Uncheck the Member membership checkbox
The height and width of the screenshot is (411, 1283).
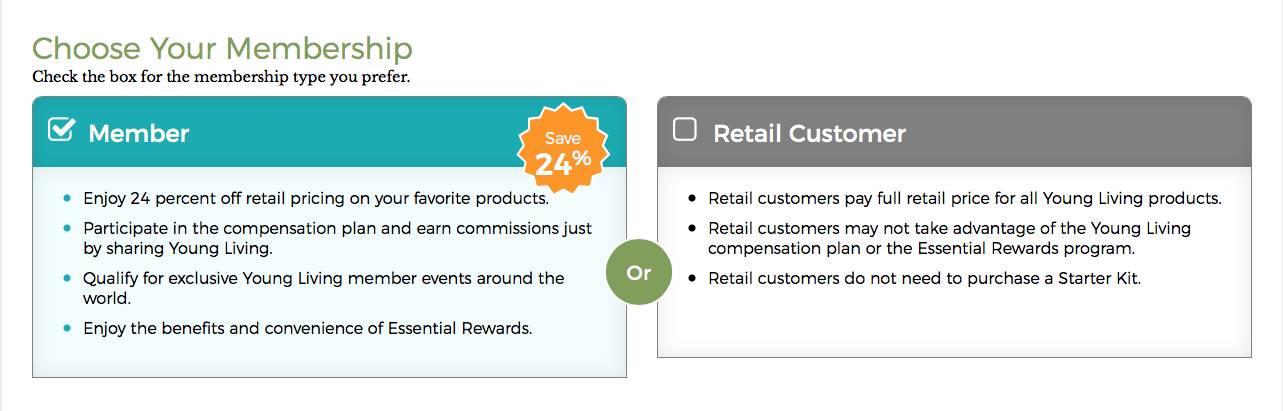62,130
